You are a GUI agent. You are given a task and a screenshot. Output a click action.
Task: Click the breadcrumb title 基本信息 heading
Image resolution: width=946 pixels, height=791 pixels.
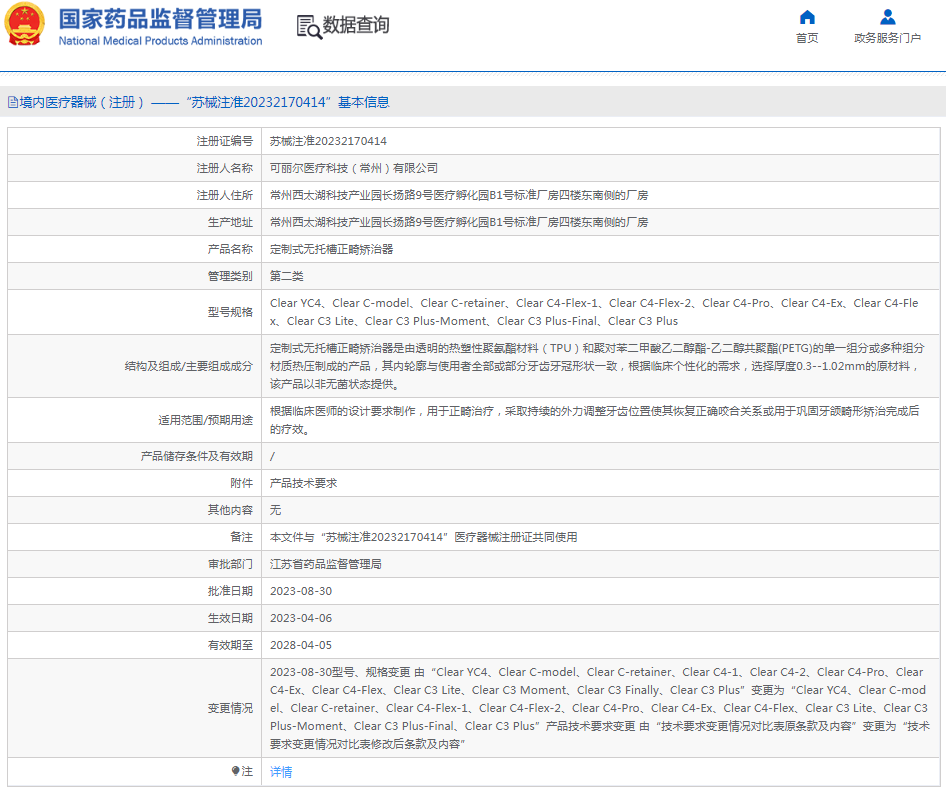pos(364,103)
